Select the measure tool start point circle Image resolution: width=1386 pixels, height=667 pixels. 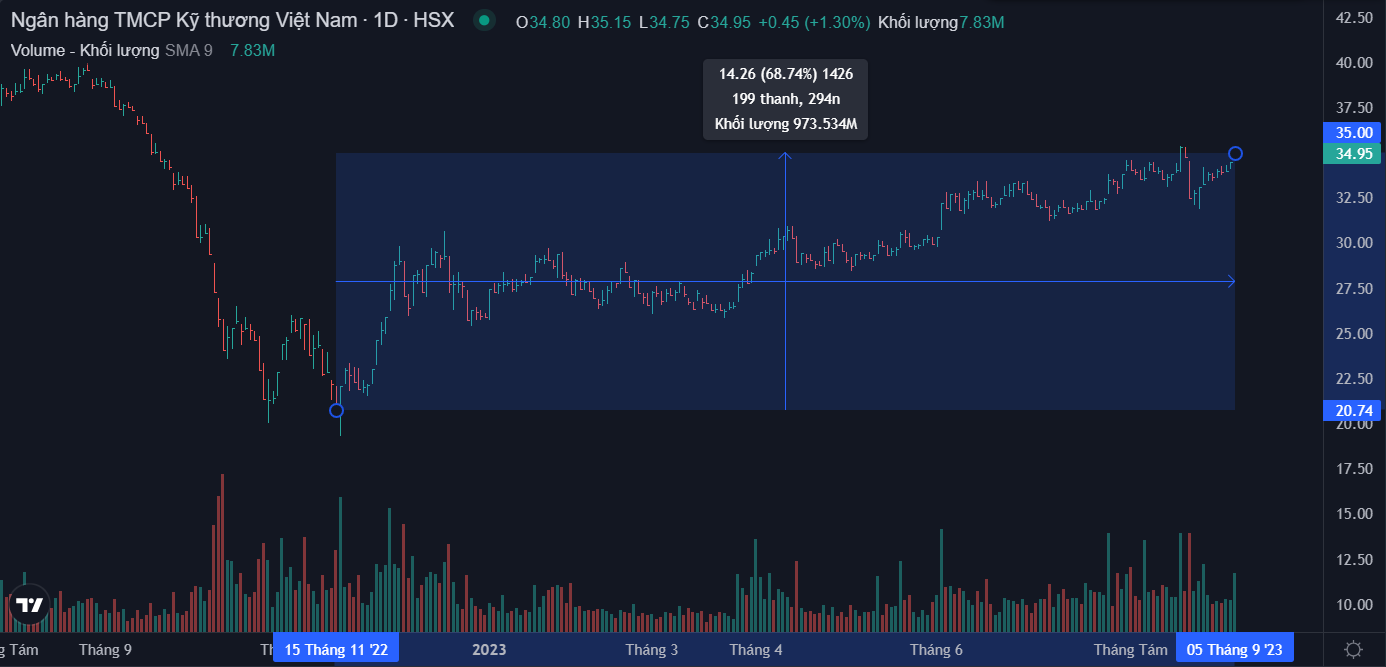point(336,410)
